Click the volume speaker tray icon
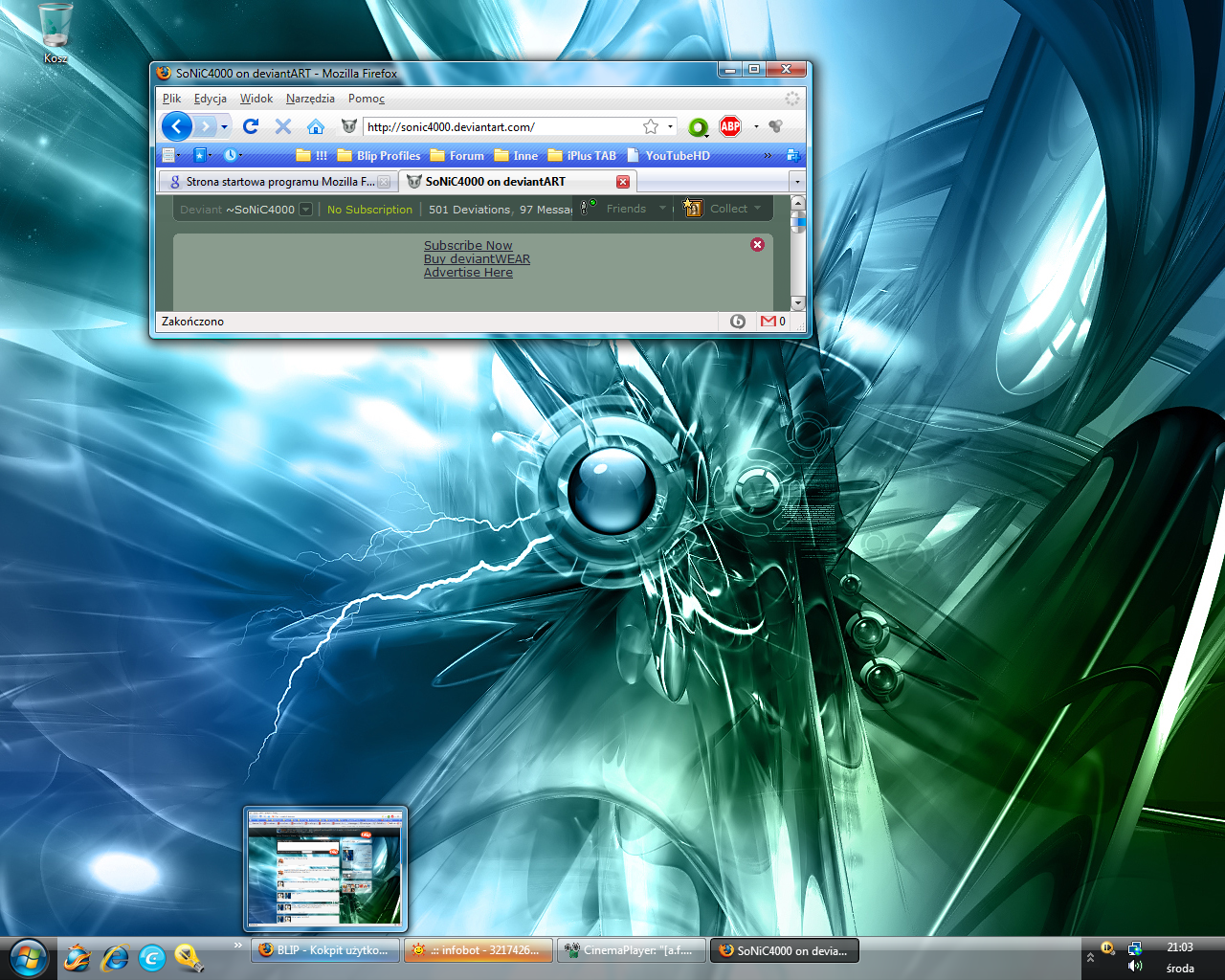Screen dimensions: 1225x980 click(1135, 967)
